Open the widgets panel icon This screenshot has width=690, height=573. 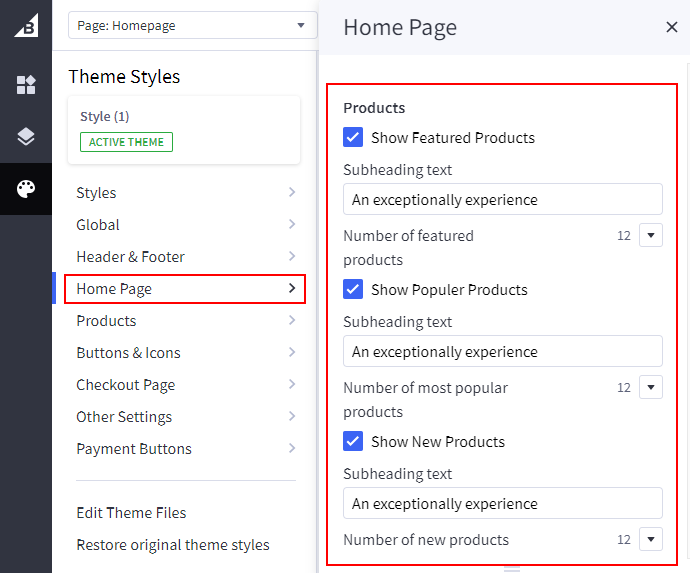[26, 85]
